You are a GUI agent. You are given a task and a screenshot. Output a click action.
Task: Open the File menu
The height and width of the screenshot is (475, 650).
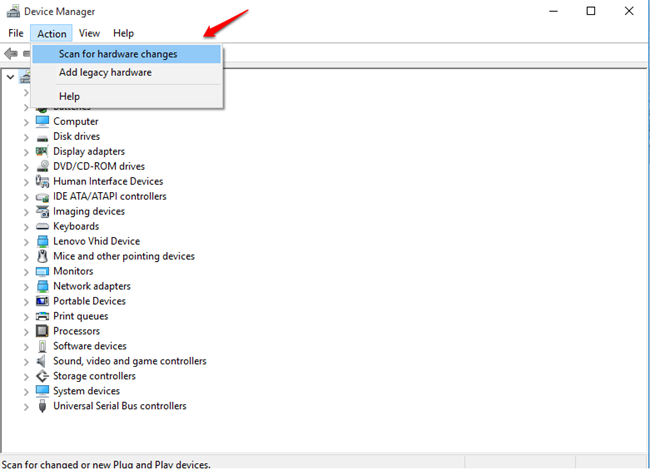click(x=16, y=33)
